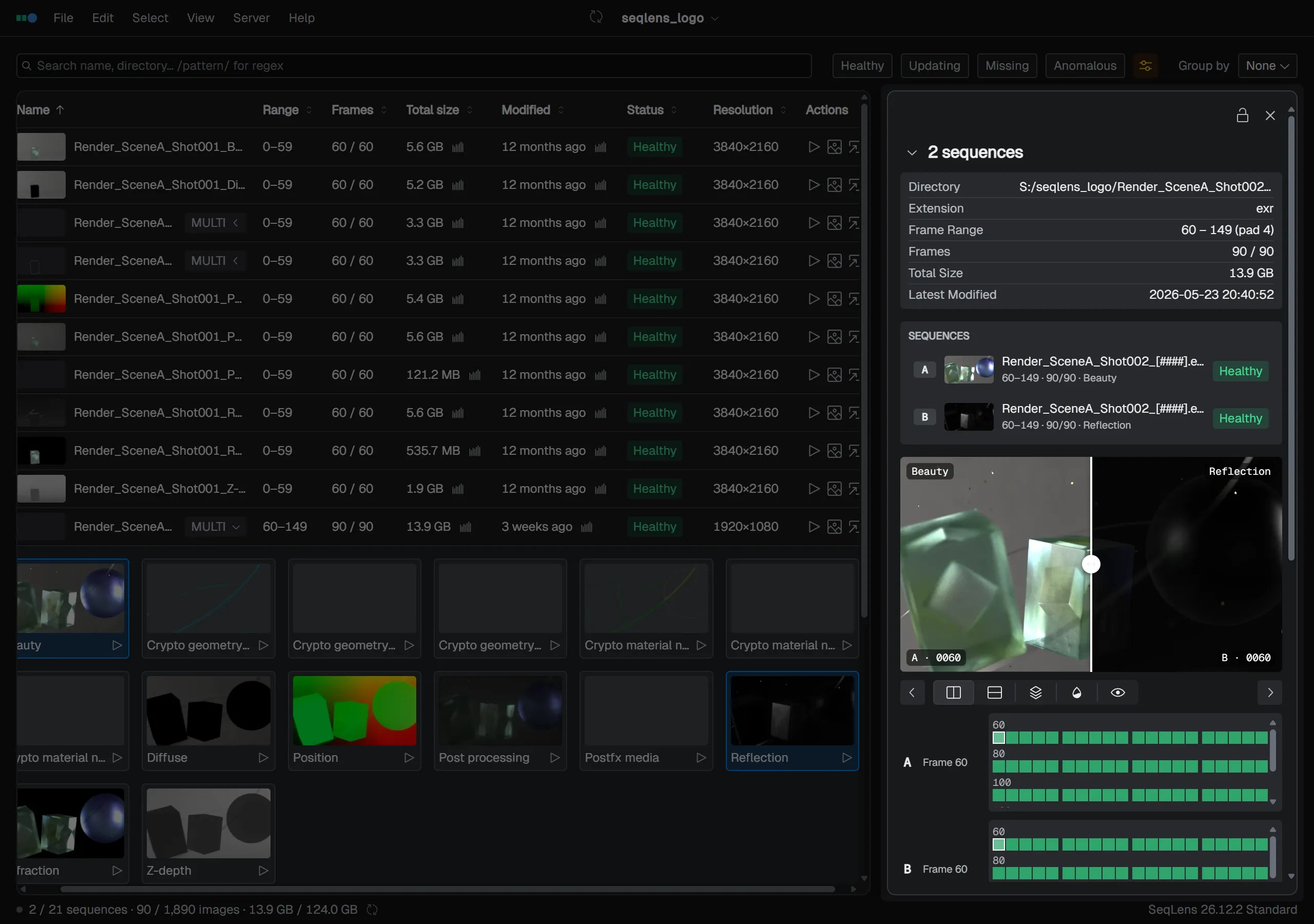Select sequence B labeled Reflection
The height and width of the screenshot is (924, 1314).
pos(1091,417)
